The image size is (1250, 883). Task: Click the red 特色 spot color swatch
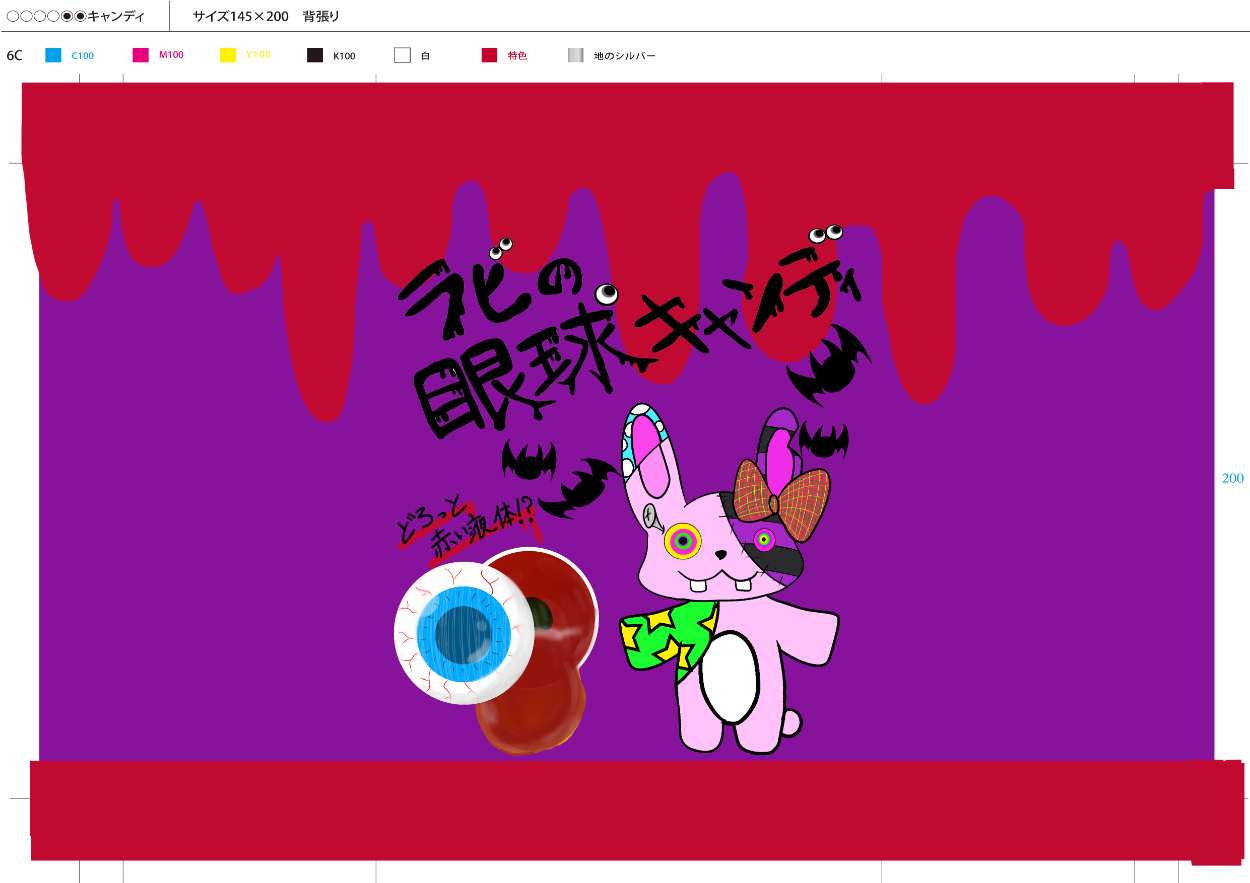(x=490, y=56)
